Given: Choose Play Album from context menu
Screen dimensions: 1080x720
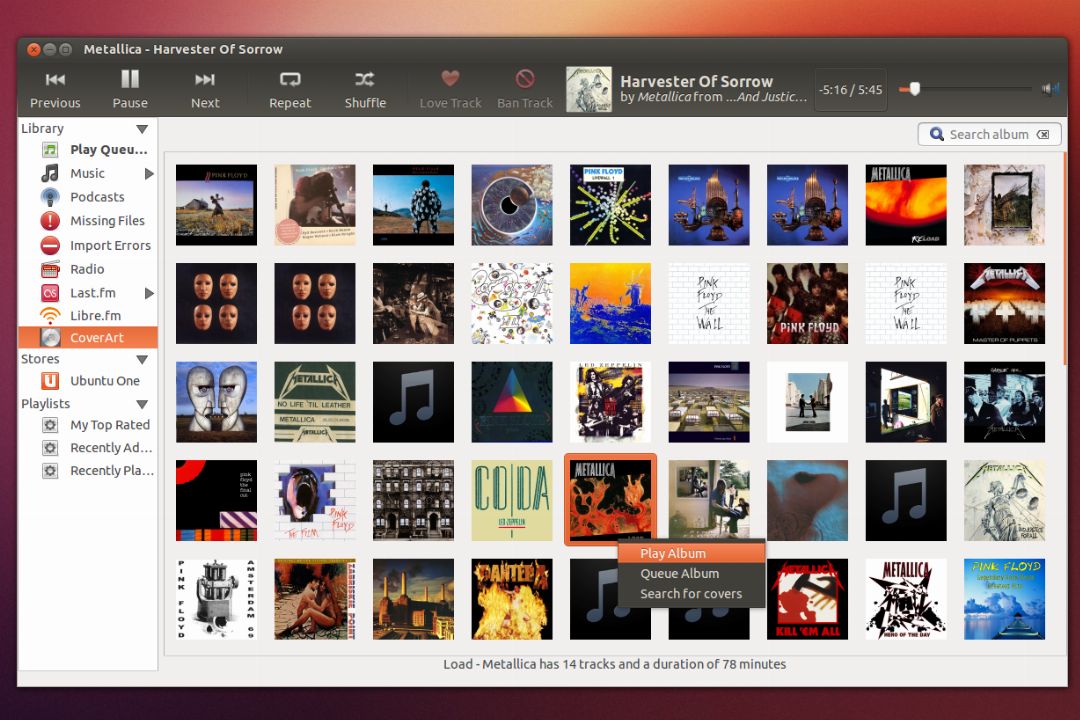Looking at the screenshot, I should click(673, 553).
